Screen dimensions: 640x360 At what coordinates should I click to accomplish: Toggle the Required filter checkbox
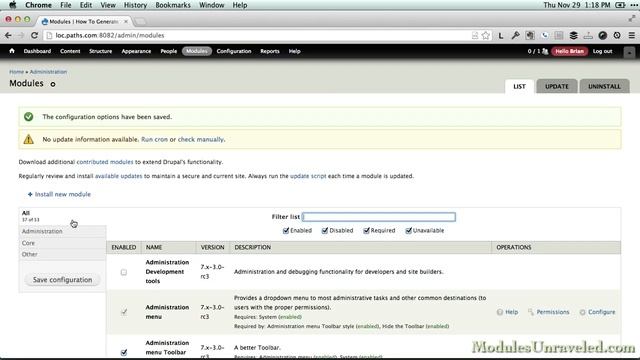[x=366, y=231]
